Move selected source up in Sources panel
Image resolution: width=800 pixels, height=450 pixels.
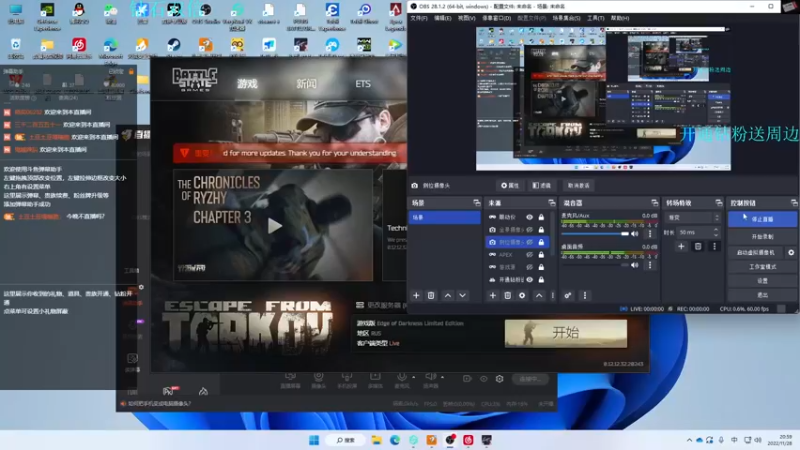(539, 295)
